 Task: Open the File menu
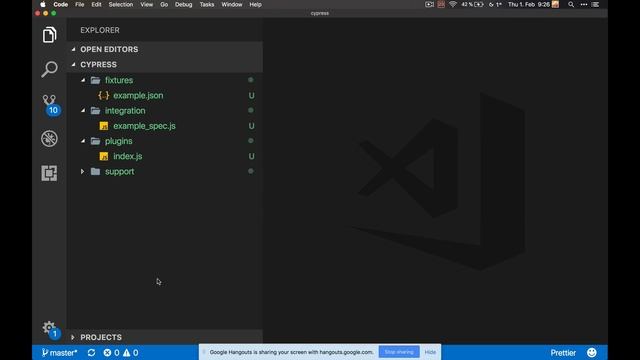click(x=80, y=4)
